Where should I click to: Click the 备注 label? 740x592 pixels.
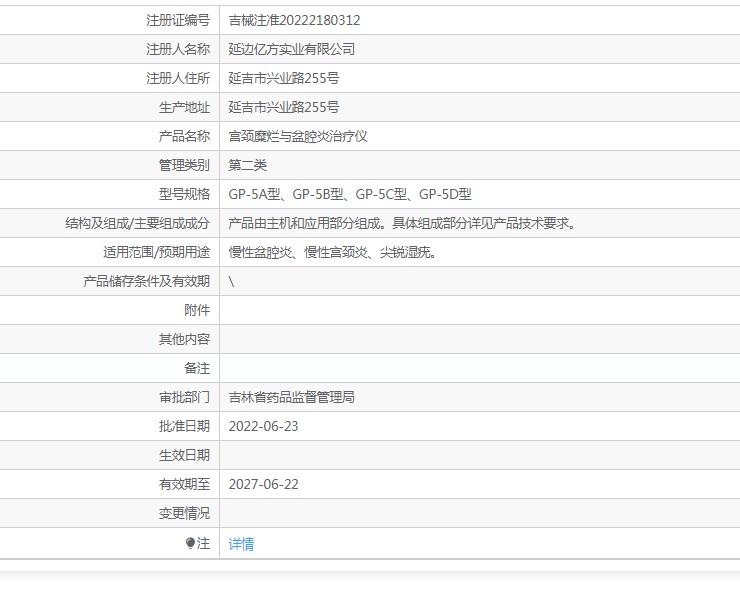pos(197,368)
